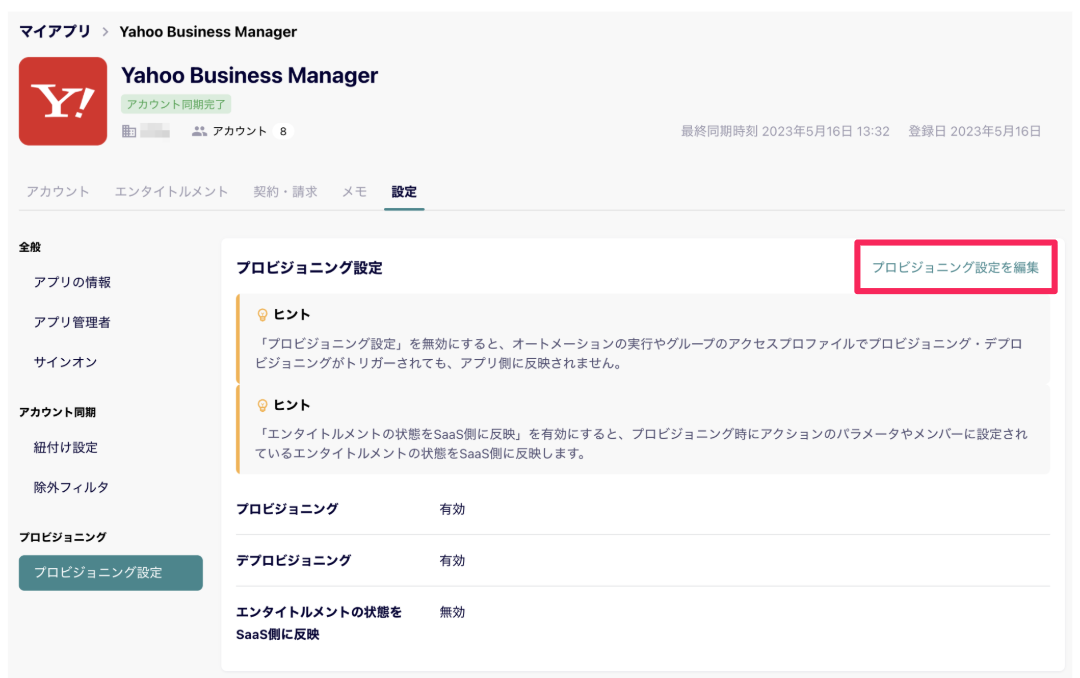Click the organization building icon

129,131
